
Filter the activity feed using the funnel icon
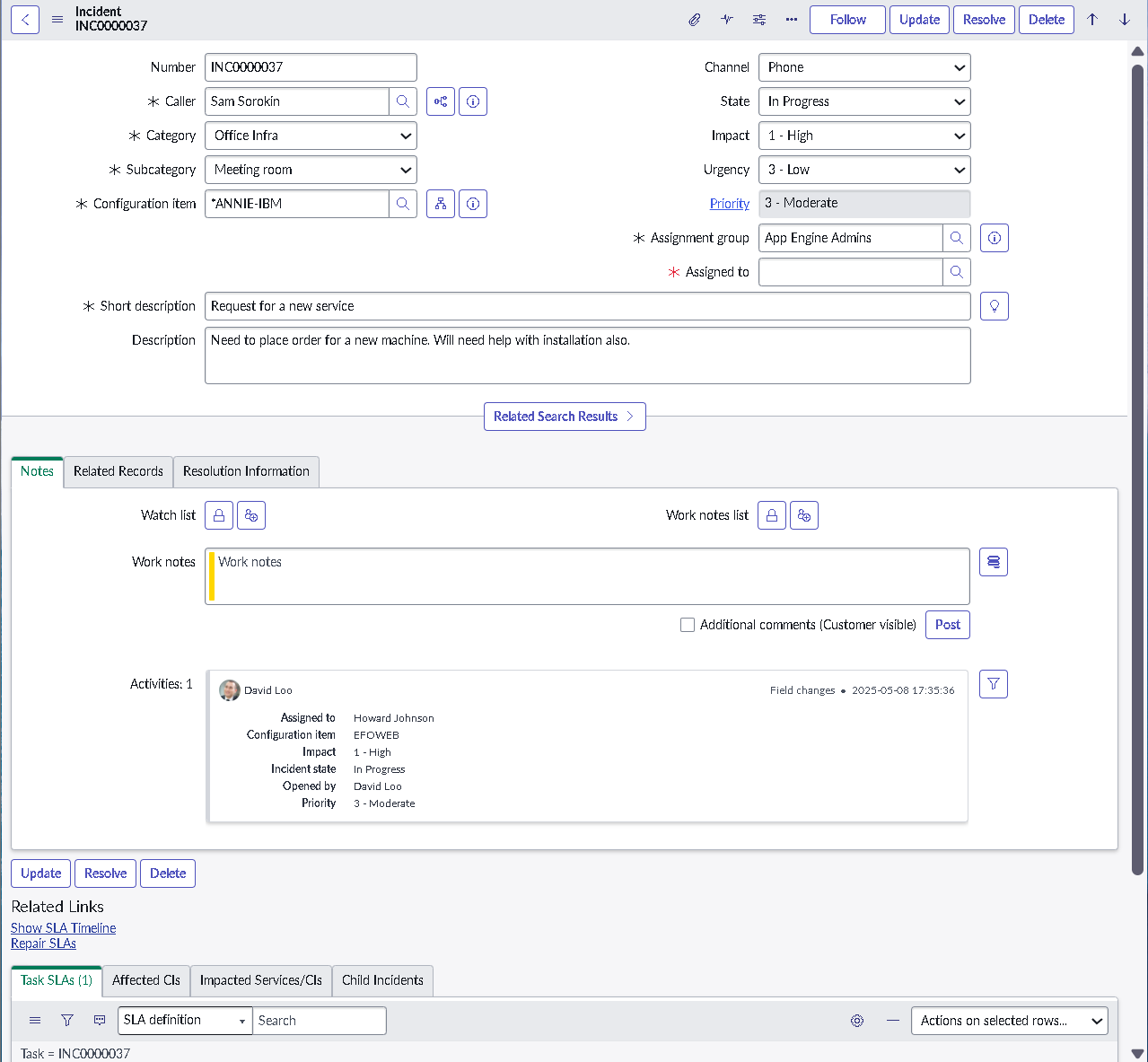point(993,684)
